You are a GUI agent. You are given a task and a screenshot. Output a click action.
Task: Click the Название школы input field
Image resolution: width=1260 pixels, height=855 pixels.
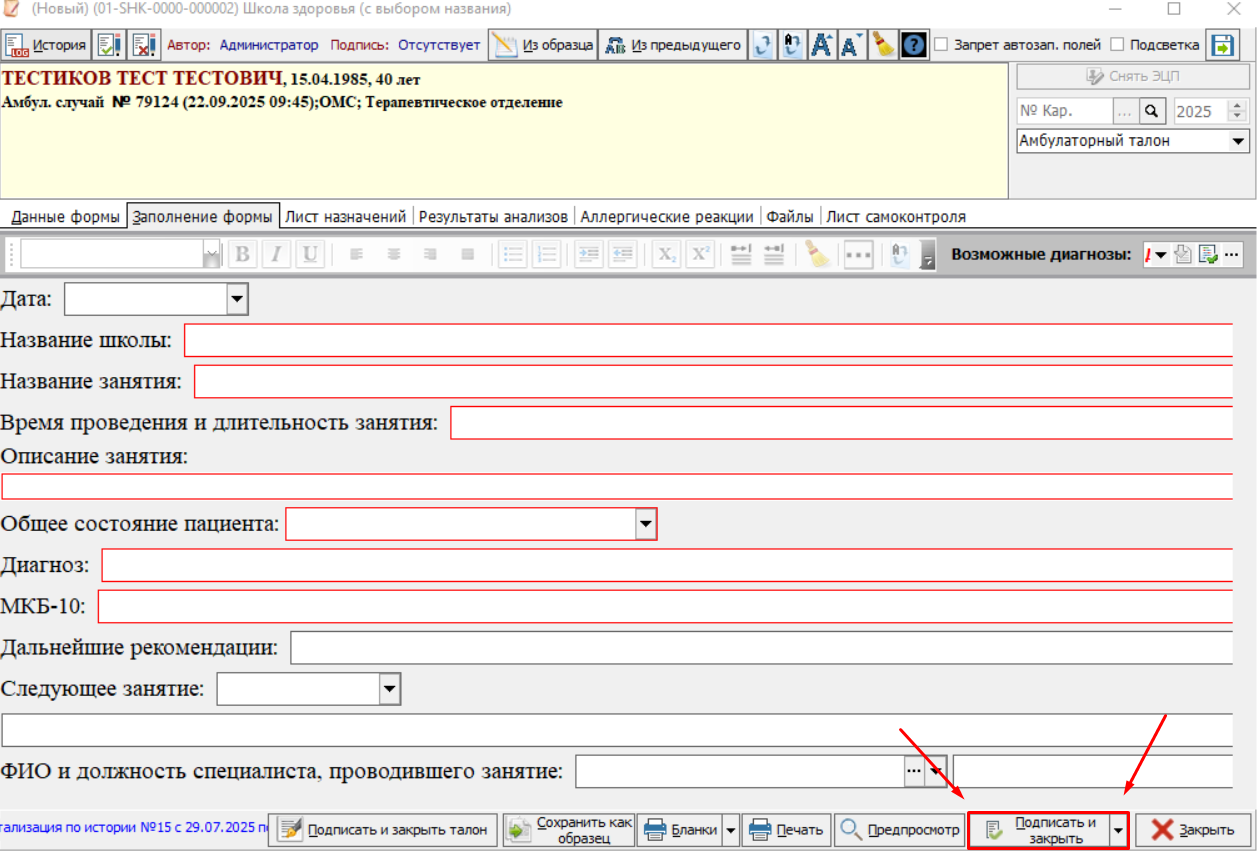pos(708,341)
